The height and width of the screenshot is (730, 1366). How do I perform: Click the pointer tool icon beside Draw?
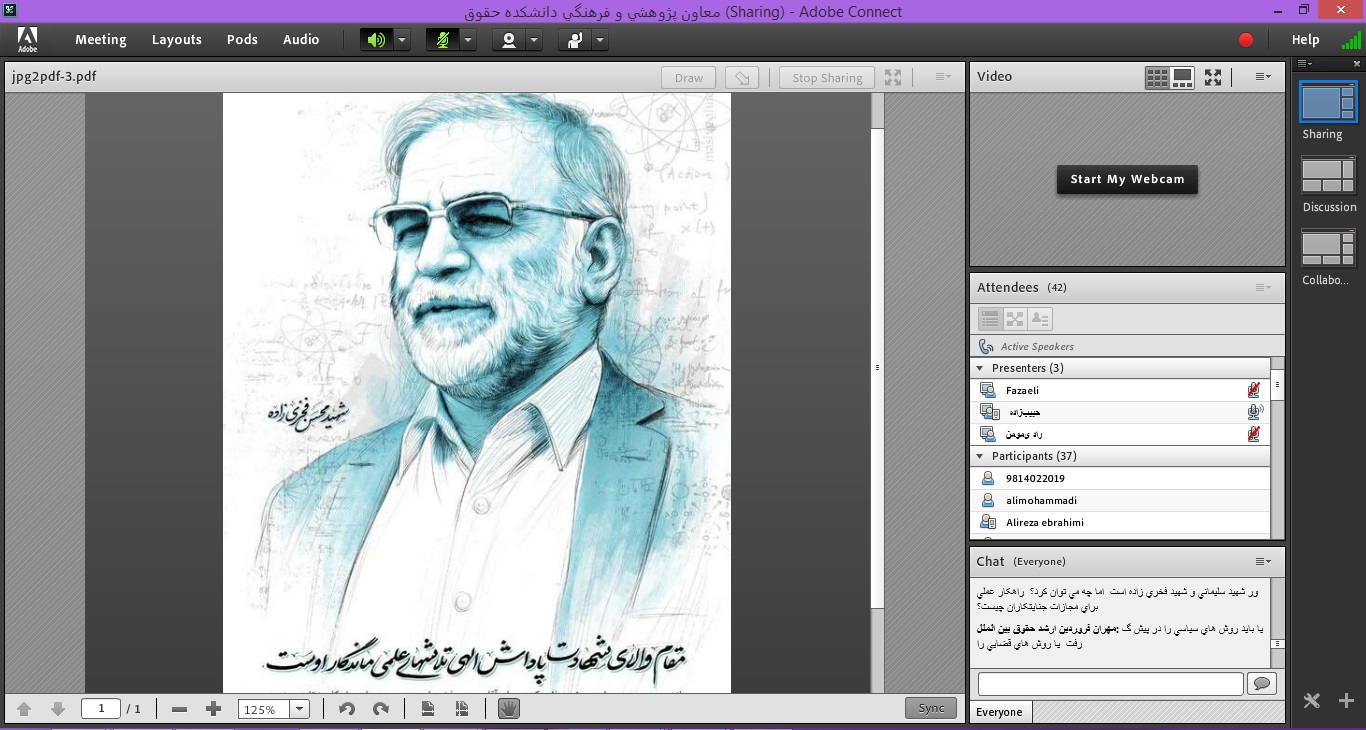[741, 78]
